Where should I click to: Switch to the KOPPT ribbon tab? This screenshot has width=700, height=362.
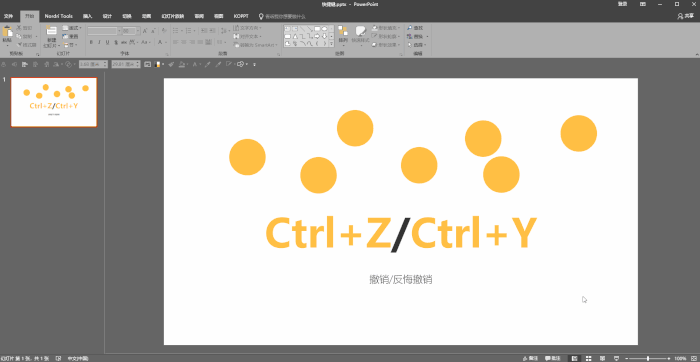[241, 16]
